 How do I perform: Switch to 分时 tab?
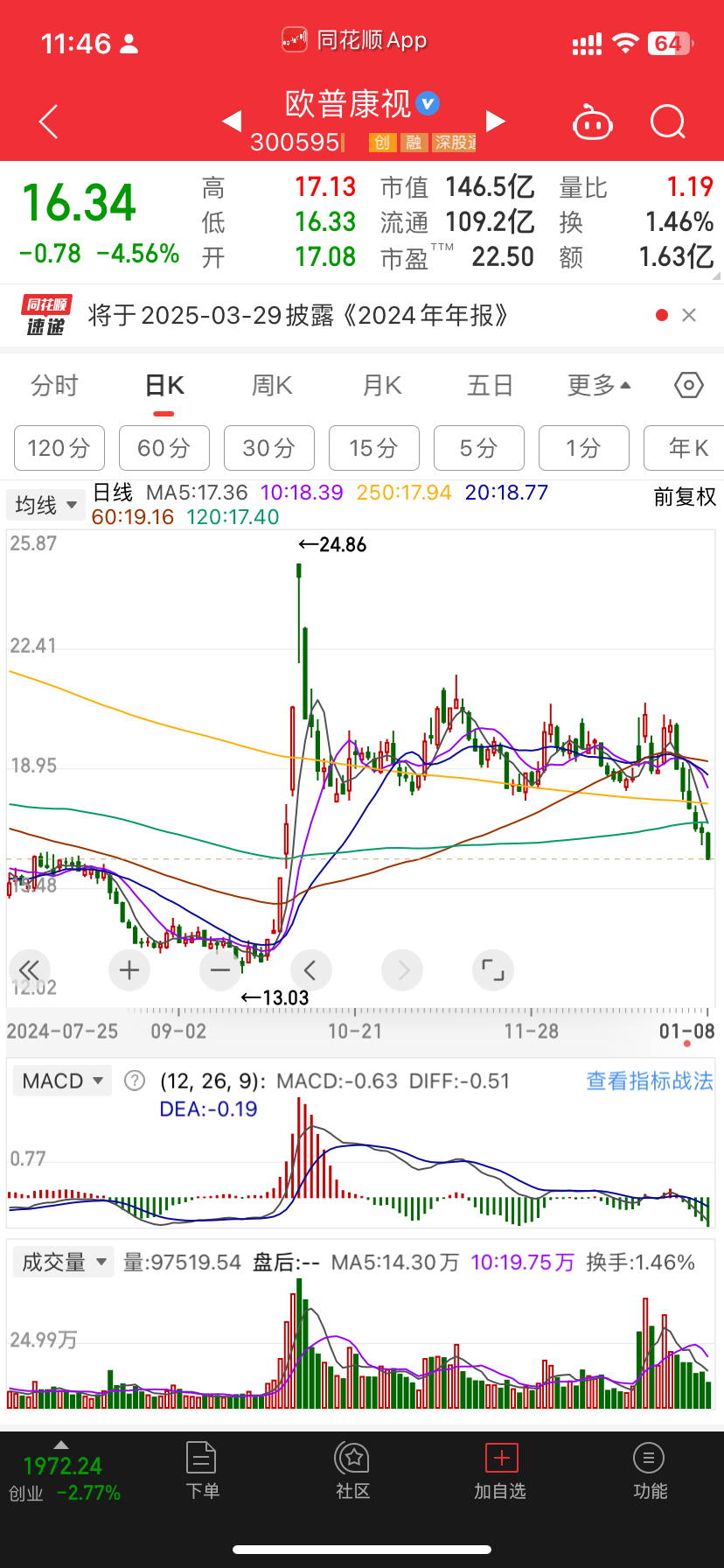pos(54,385)
